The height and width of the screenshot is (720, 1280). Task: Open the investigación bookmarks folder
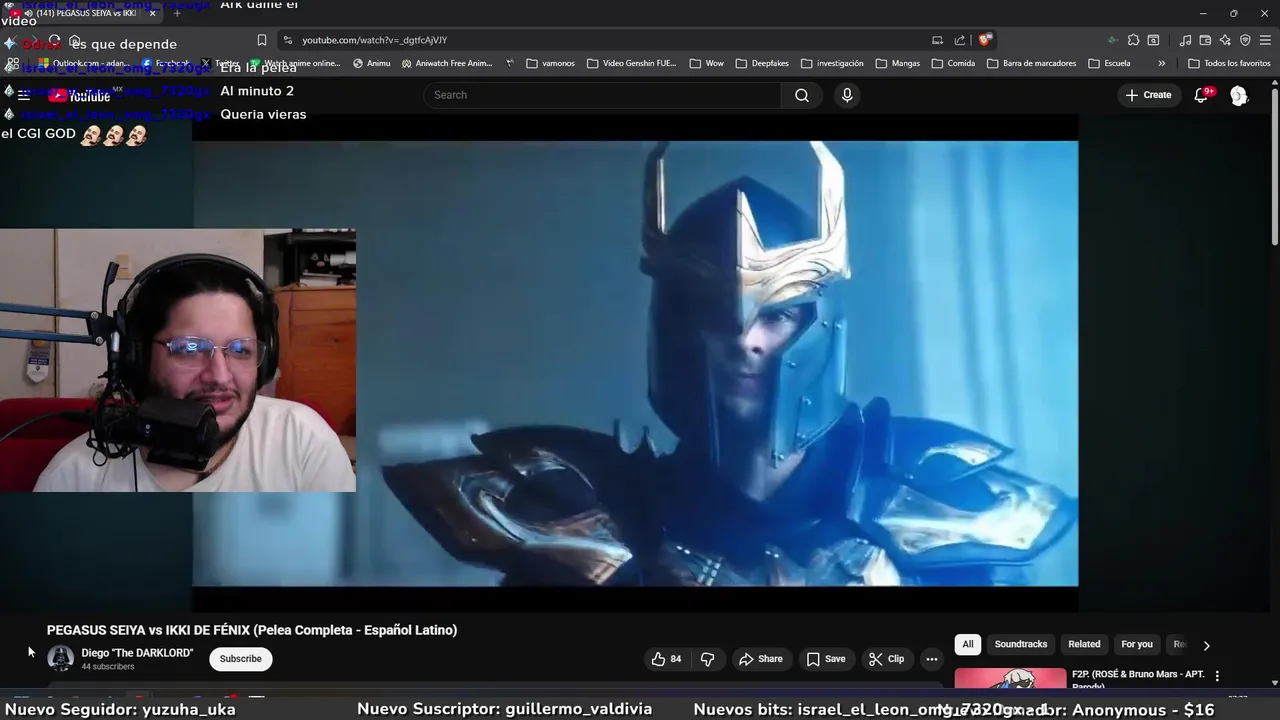(831, 63)
